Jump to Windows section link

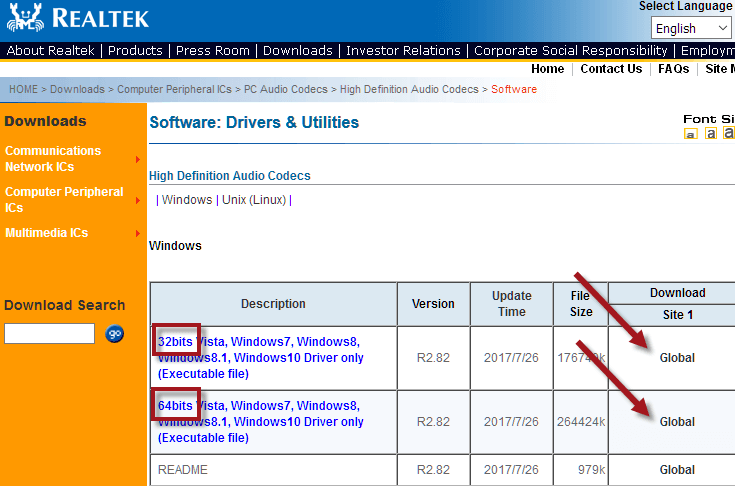[187, 200]
